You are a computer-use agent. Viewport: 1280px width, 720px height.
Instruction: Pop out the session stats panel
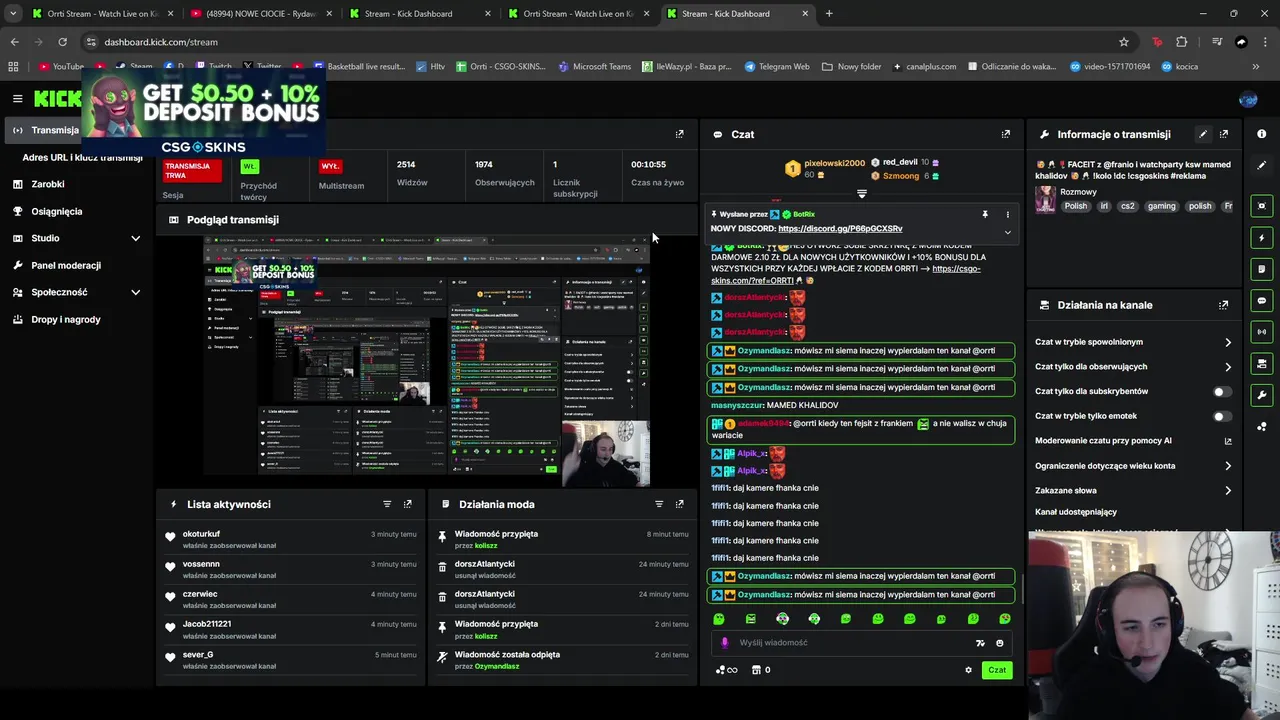[680, 134]
